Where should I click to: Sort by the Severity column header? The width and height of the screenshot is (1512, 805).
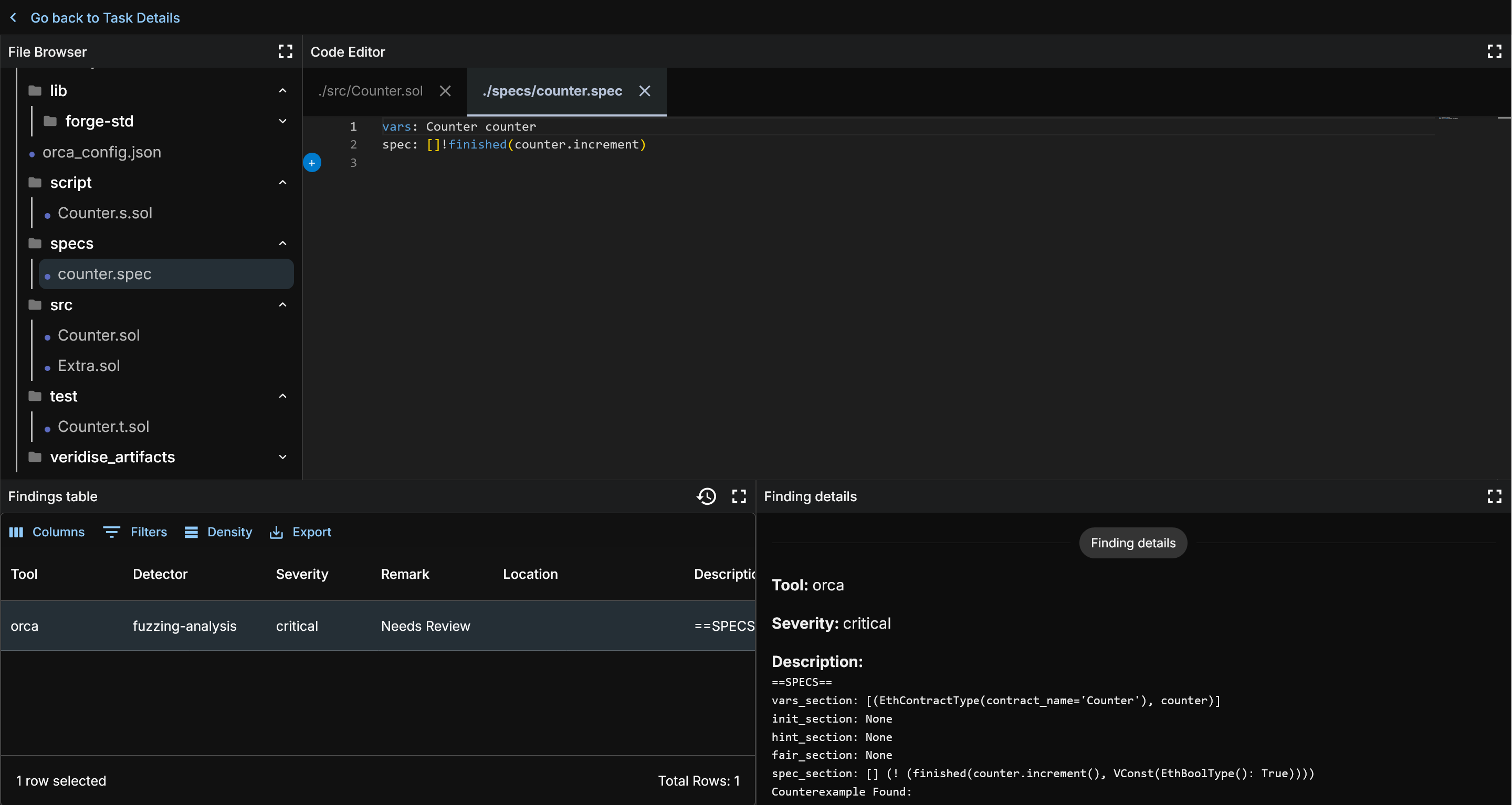(x=302, y=574)
